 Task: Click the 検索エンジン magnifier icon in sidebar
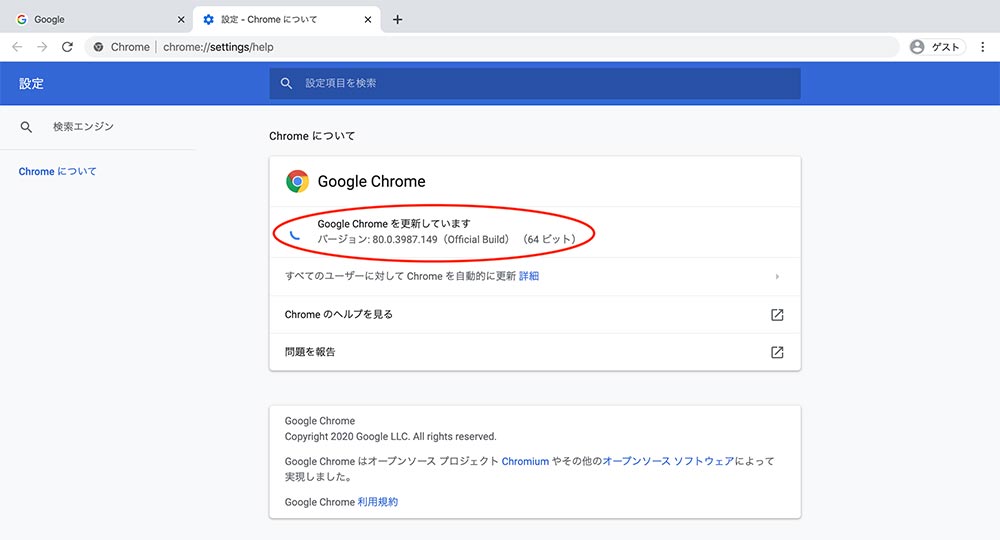(26, 127)
